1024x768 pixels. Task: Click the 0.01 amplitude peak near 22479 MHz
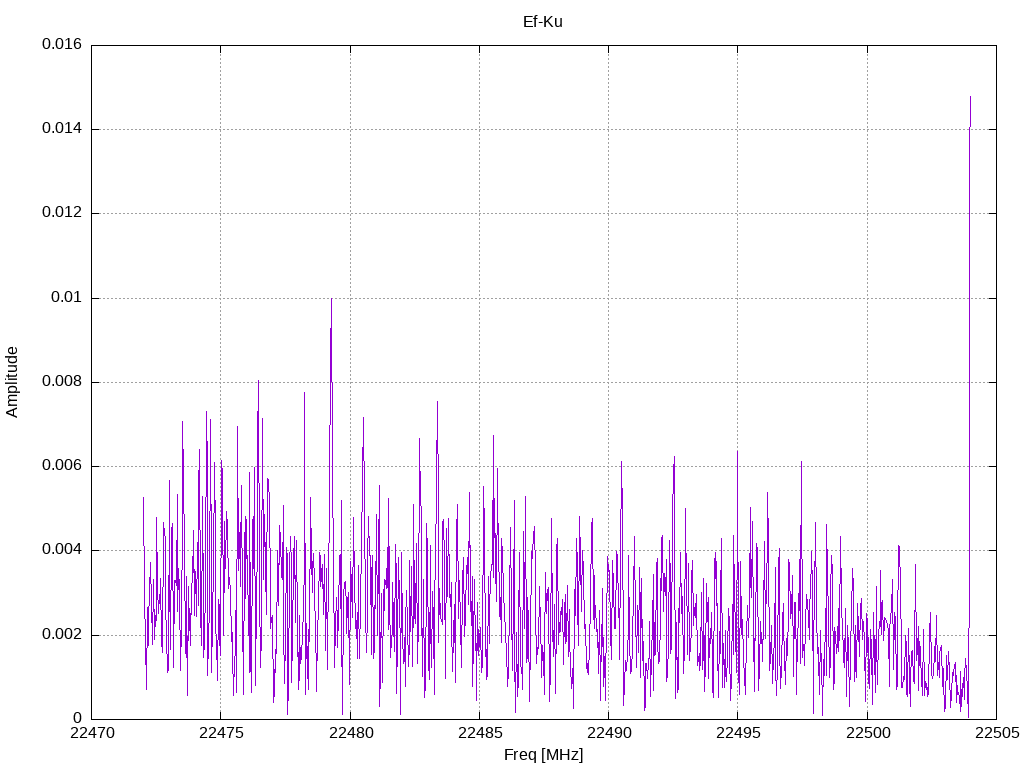tap(331, 300)
